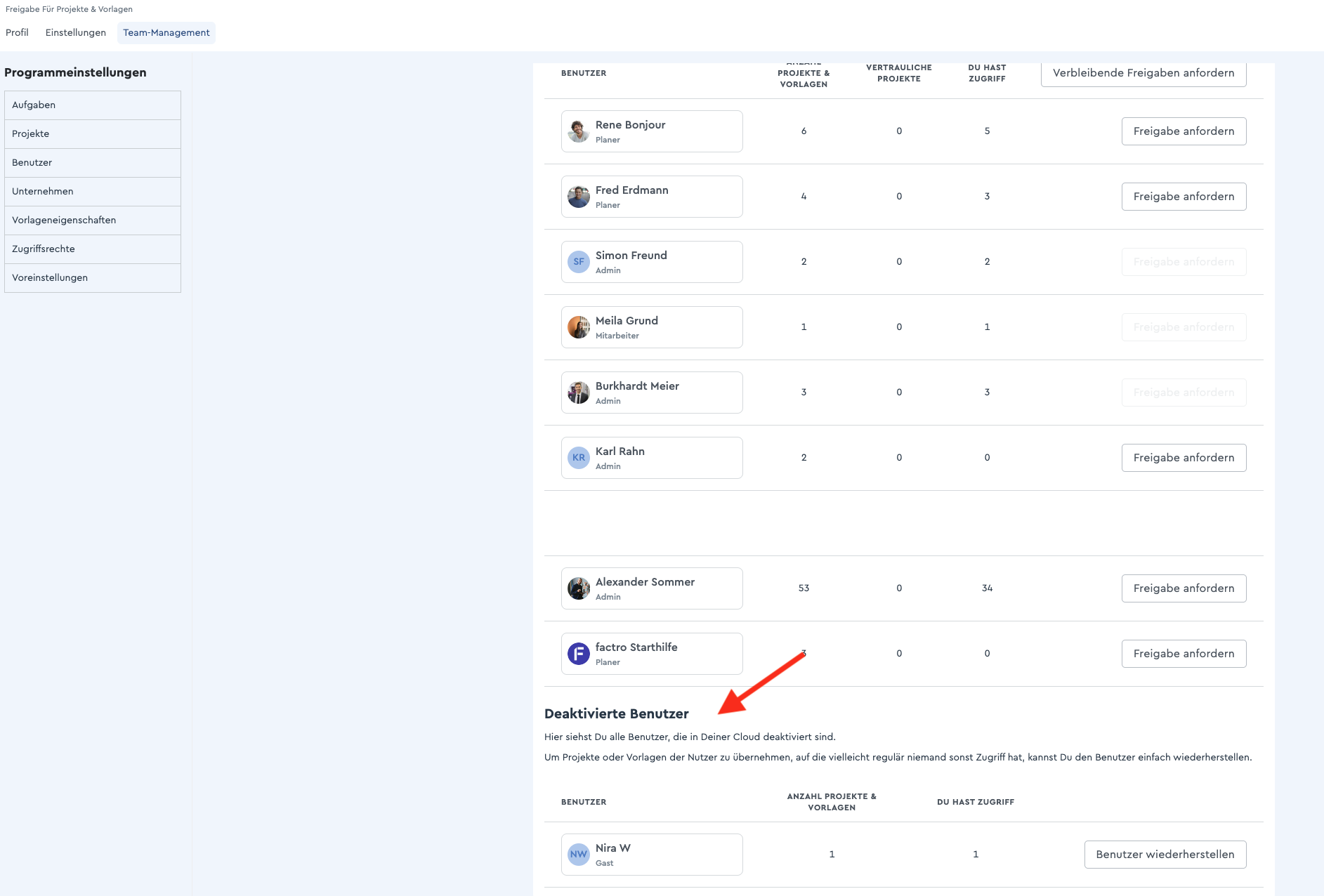Click the Alexander Sommer user card
1324x896 pixels.
tap(652, 588)
